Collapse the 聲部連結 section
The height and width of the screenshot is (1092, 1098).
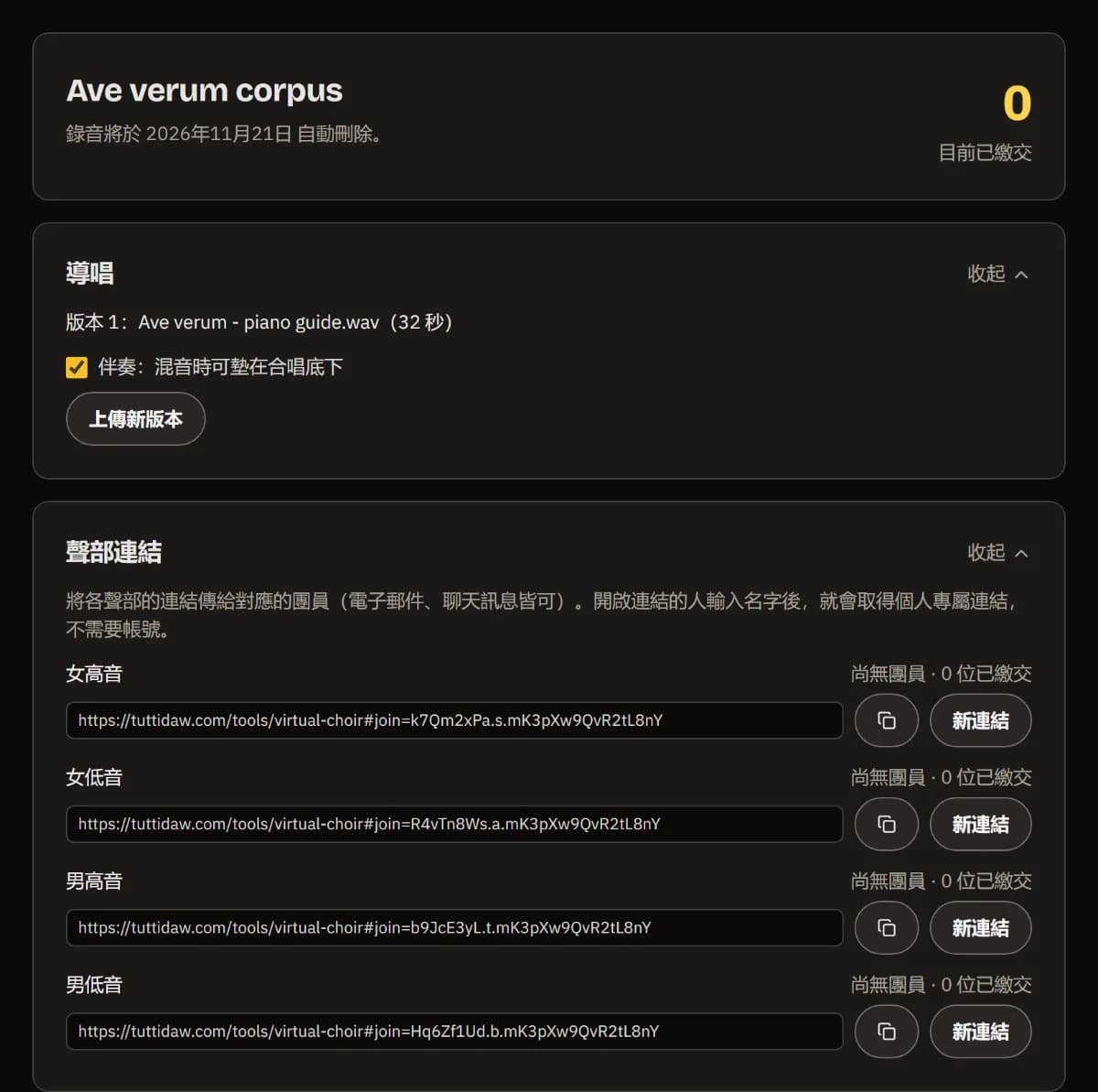[x=997, y=552]
